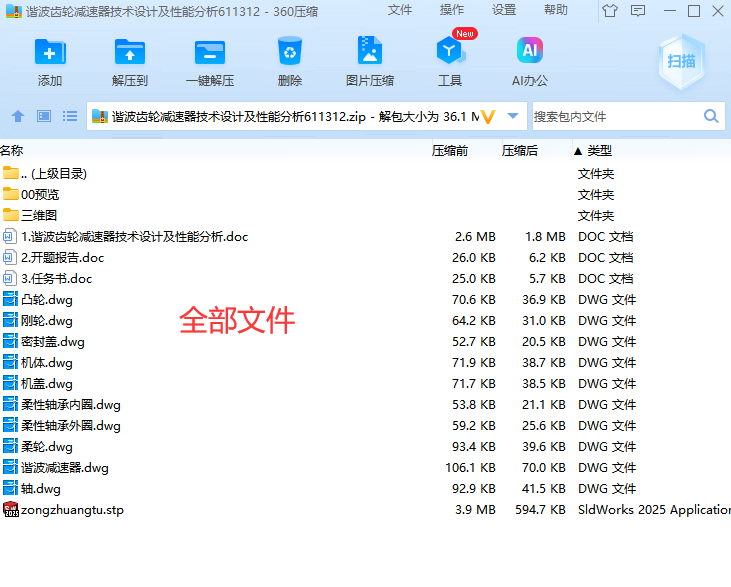Click the 一键解压 one-click extract icon
The height and width of the screenshot is (587, 731).
pyautogui.click(x=210, y=52)
